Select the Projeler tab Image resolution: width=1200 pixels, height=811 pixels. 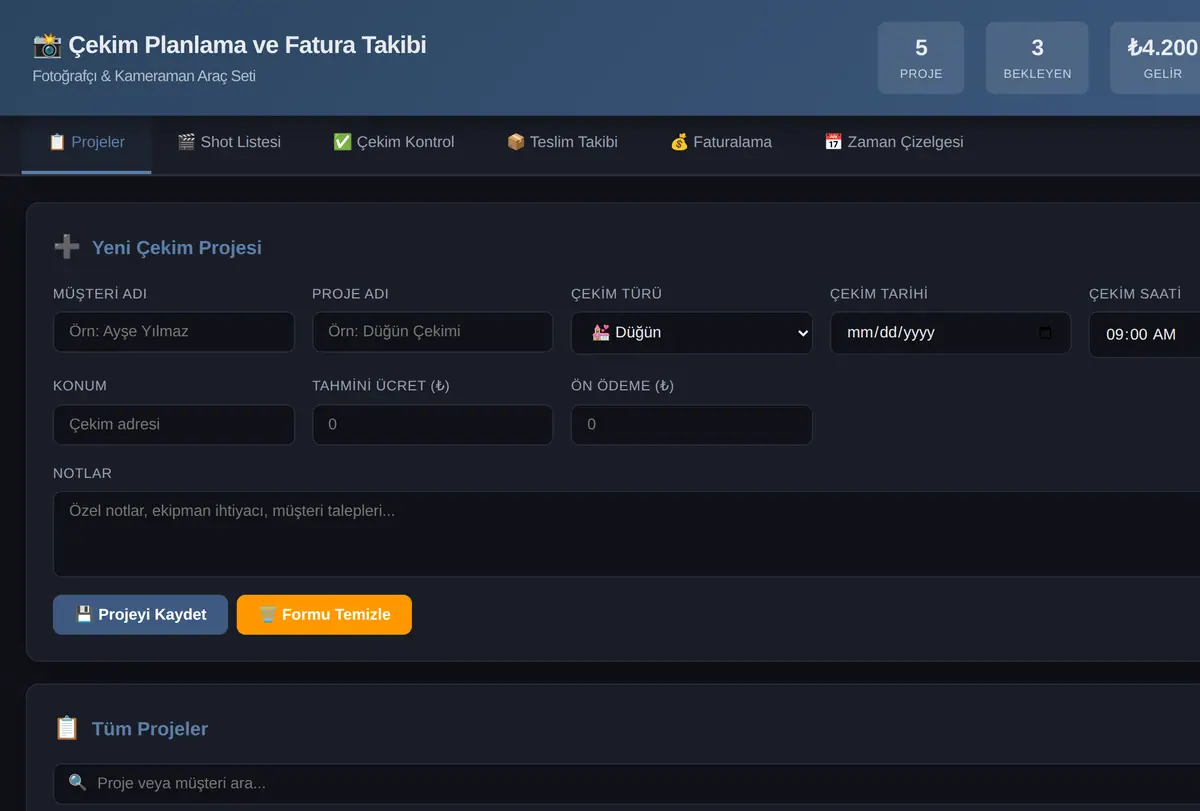click(x=86, y=142)
